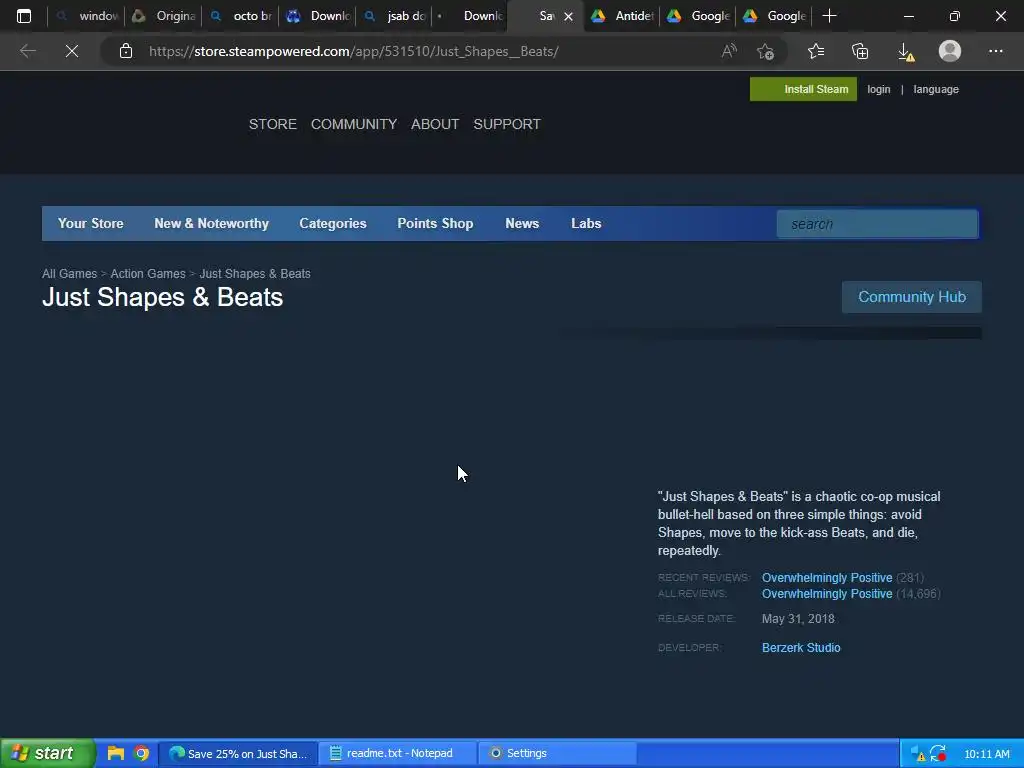1024x768 pixels.
Task: Open the News link in store nav
Action: click(522, 223)
